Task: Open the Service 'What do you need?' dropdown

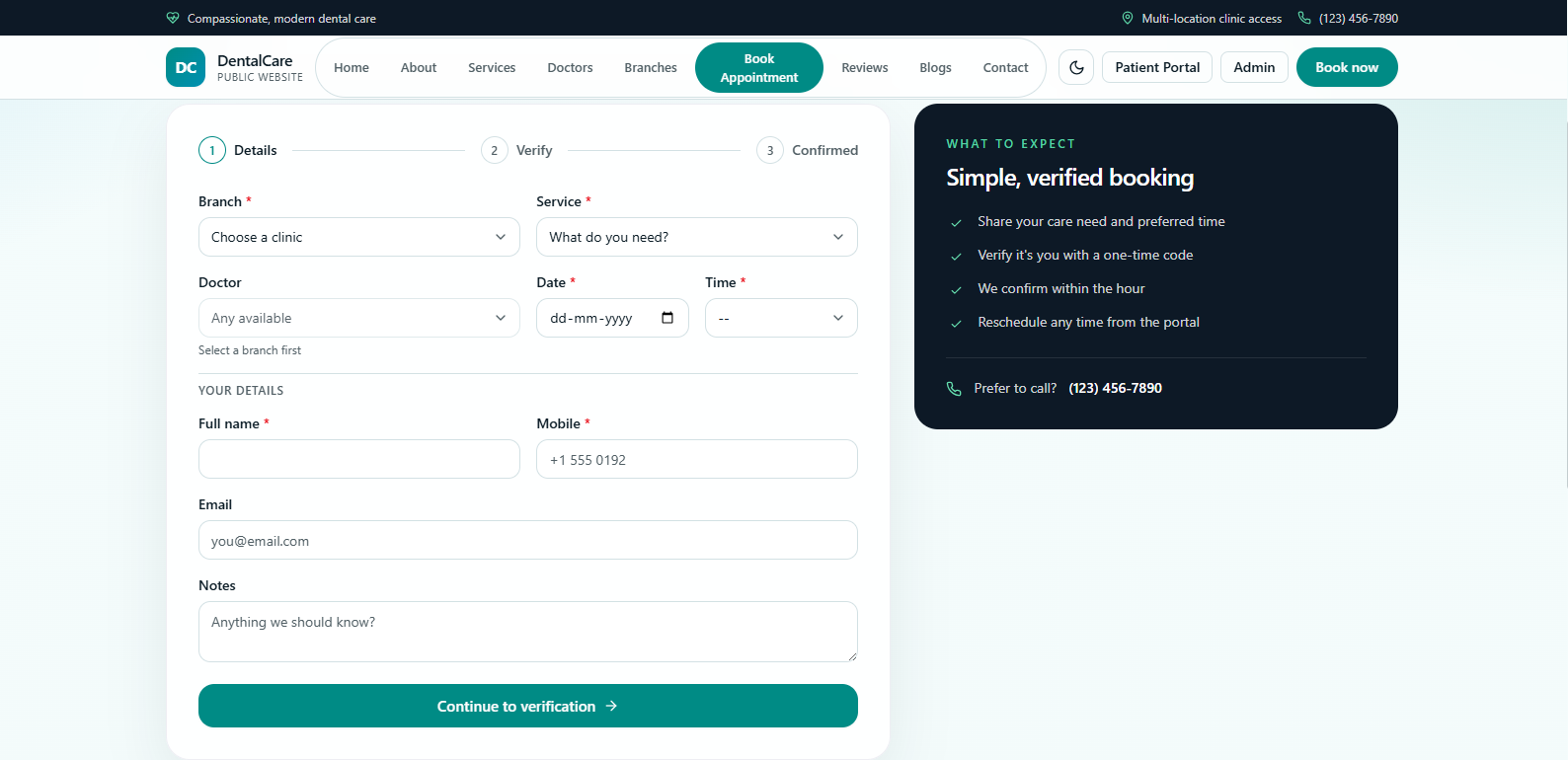Action: [x=697, y=237]
